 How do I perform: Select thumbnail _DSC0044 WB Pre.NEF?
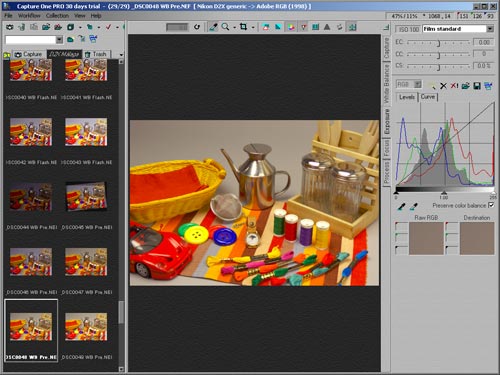31,197
